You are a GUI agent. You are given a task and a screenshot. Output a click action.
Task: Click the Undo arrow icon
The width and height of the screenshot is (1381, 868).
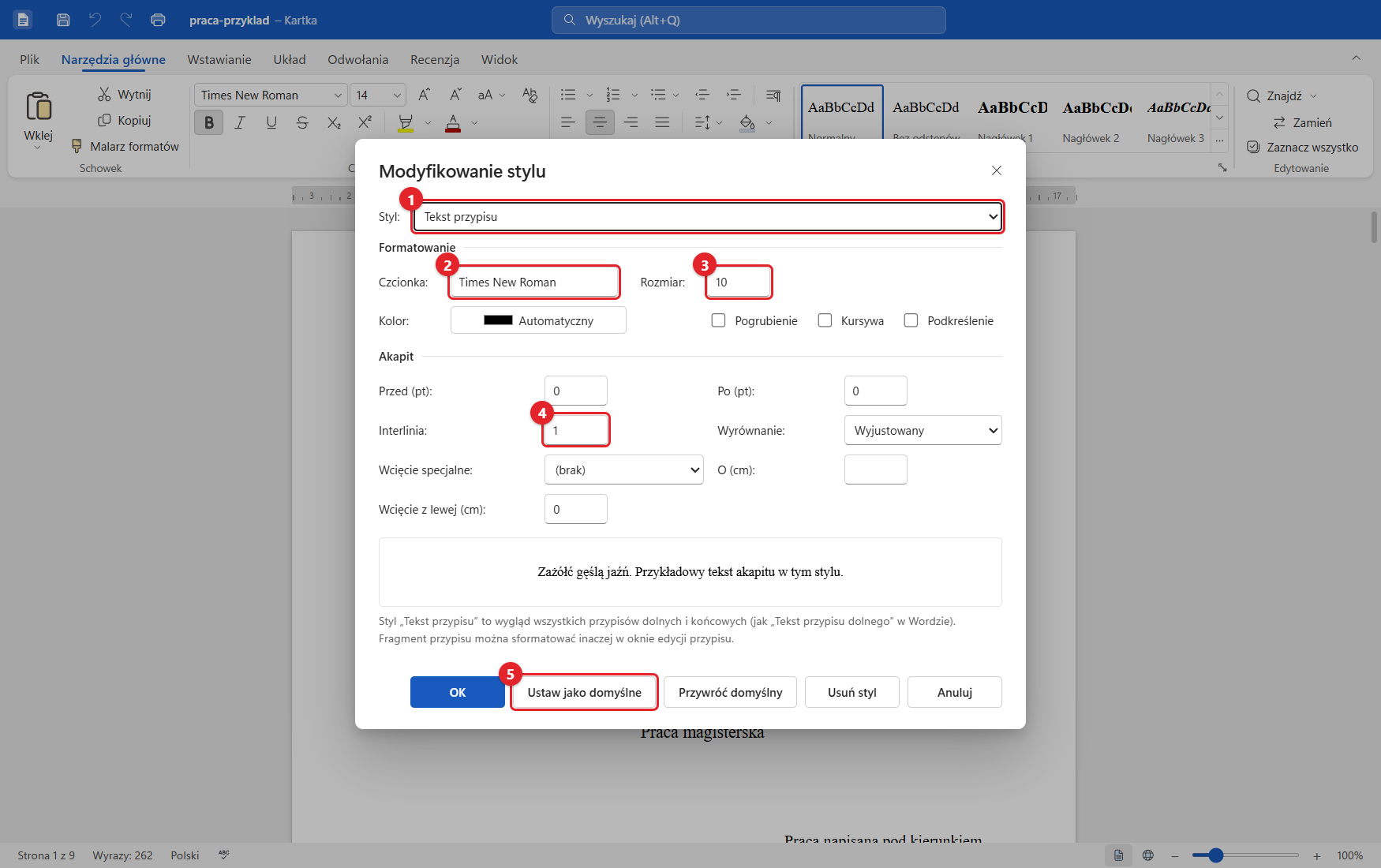pos(95,20)
